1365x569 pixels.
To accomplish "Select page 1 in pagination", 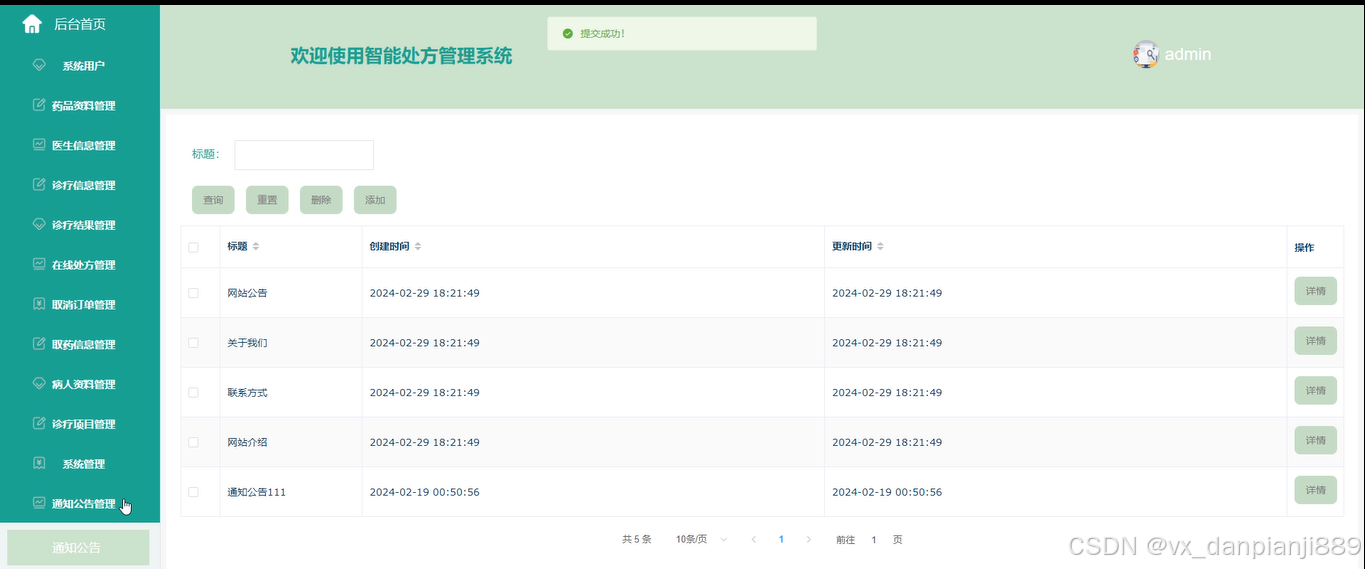I will pos(781,540).
